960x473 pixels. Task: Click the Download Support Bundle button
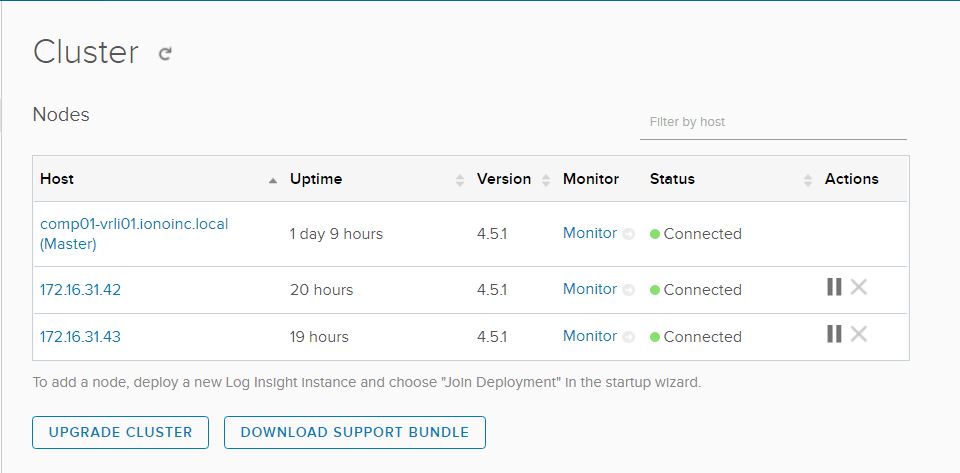pos(354,432)
